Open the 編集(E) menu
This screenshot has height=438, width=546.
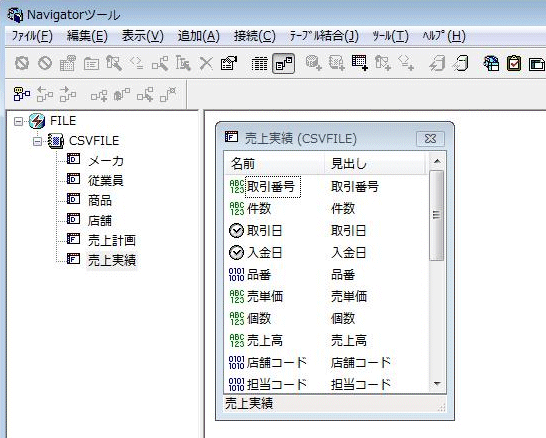coord(87,36)
